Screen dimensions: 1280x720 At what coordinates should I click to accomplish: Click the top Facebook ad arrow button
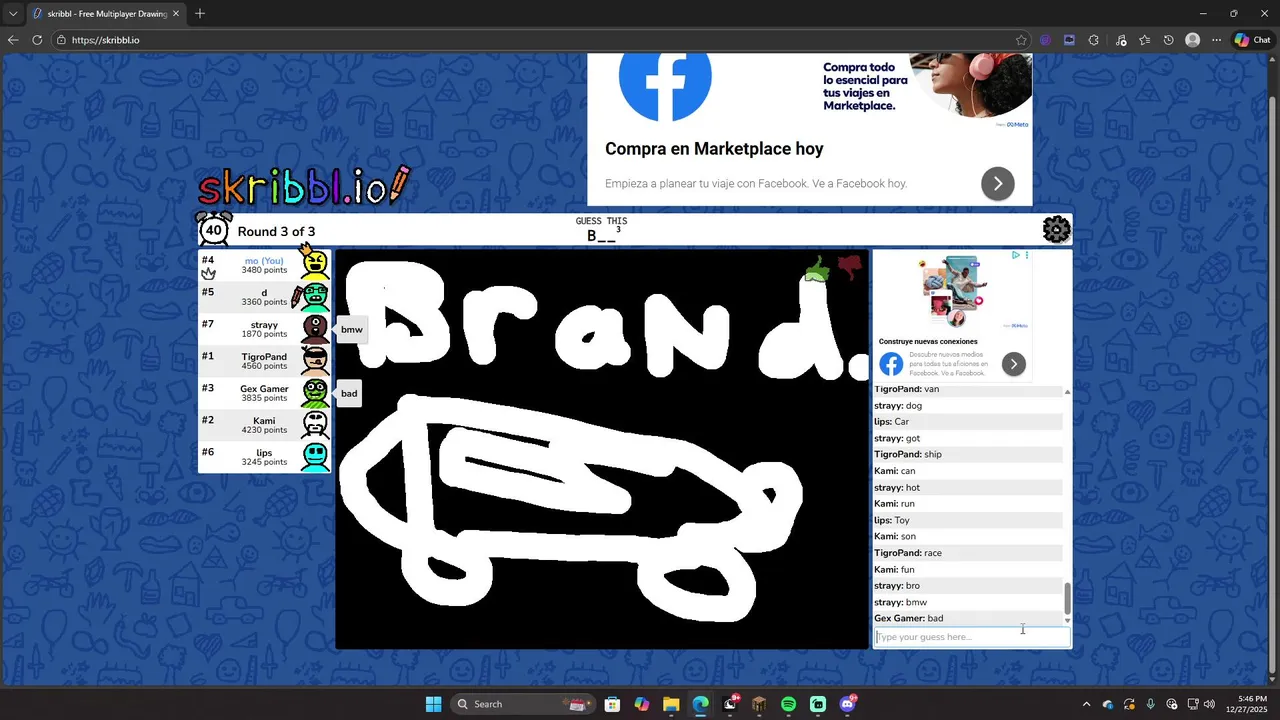coord(997,183)
